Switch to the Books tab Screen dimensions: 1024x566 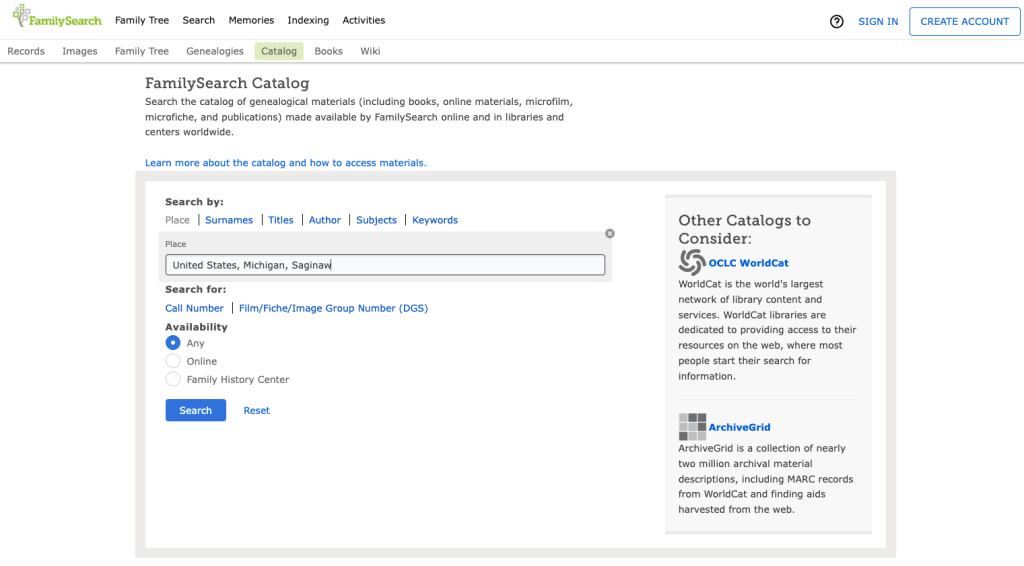click(328, 51)
